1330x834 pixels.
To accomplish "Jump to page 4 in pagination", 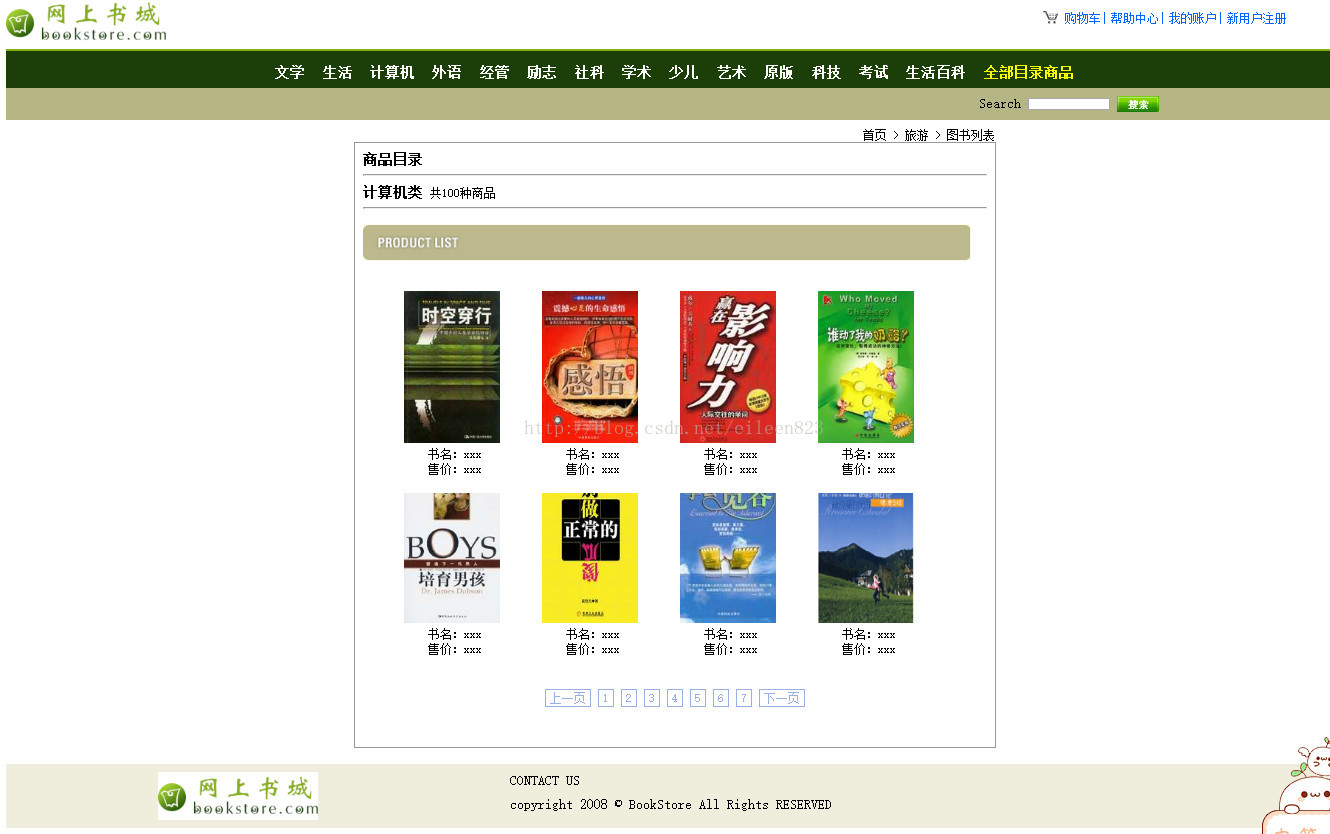I will (675, 698).
